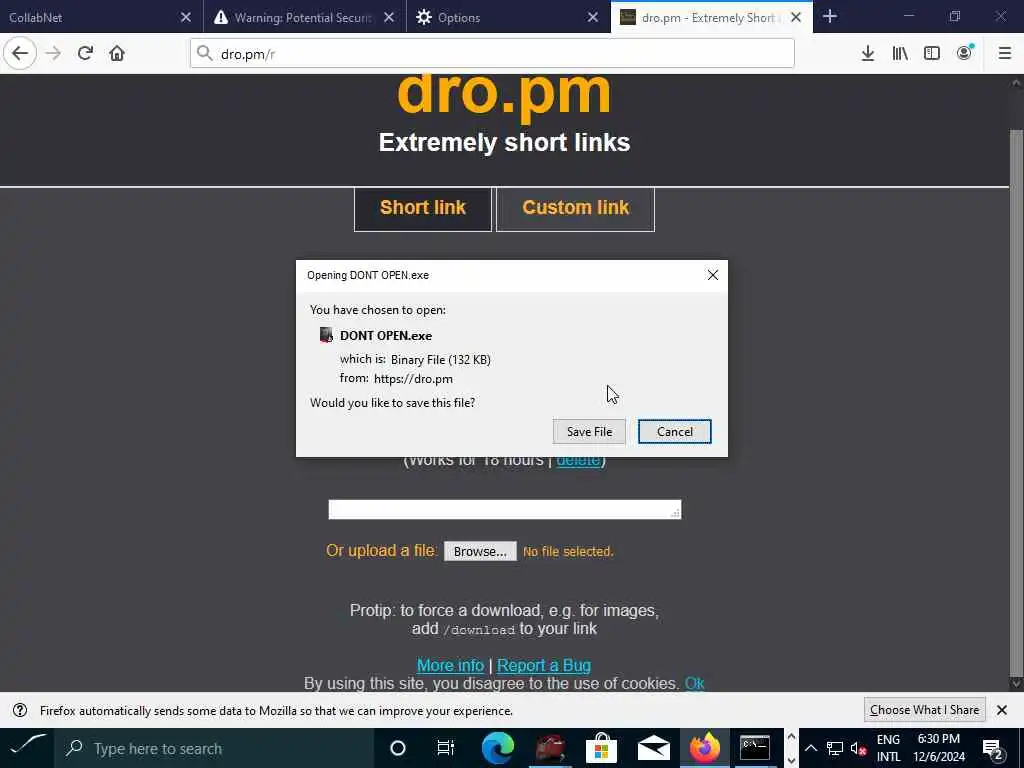Open the Action Center notifications icon

click(992, 748)
